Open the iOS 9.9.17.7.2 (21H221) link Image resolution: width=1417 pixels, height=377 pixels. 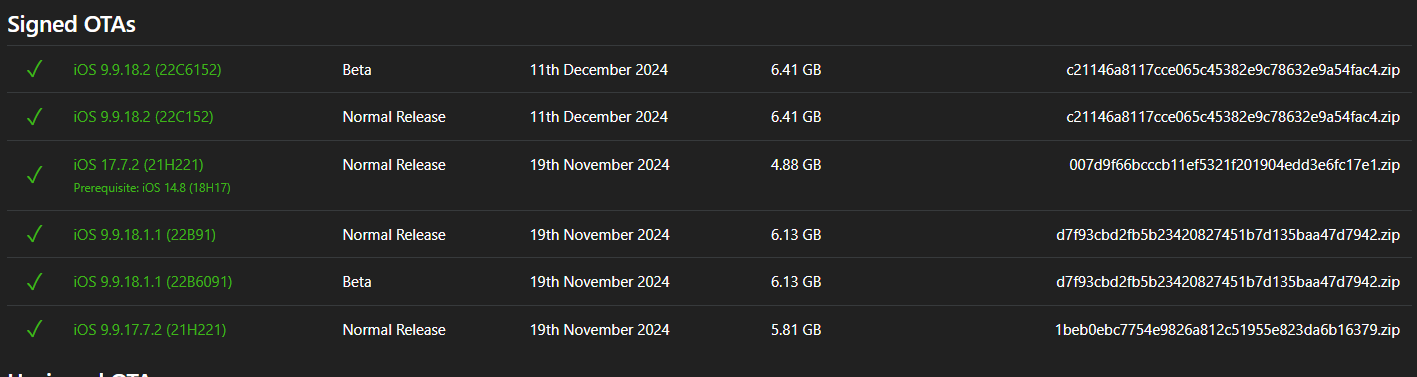click(x=148, y=329)
